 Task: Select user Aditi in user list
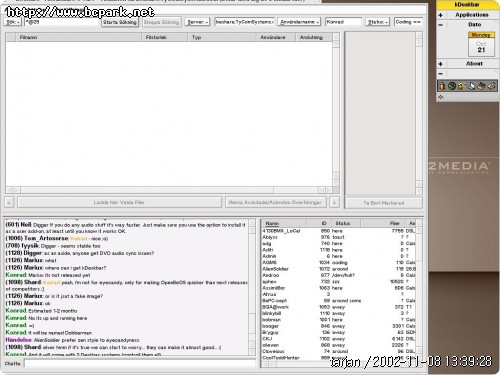(339, 250)
